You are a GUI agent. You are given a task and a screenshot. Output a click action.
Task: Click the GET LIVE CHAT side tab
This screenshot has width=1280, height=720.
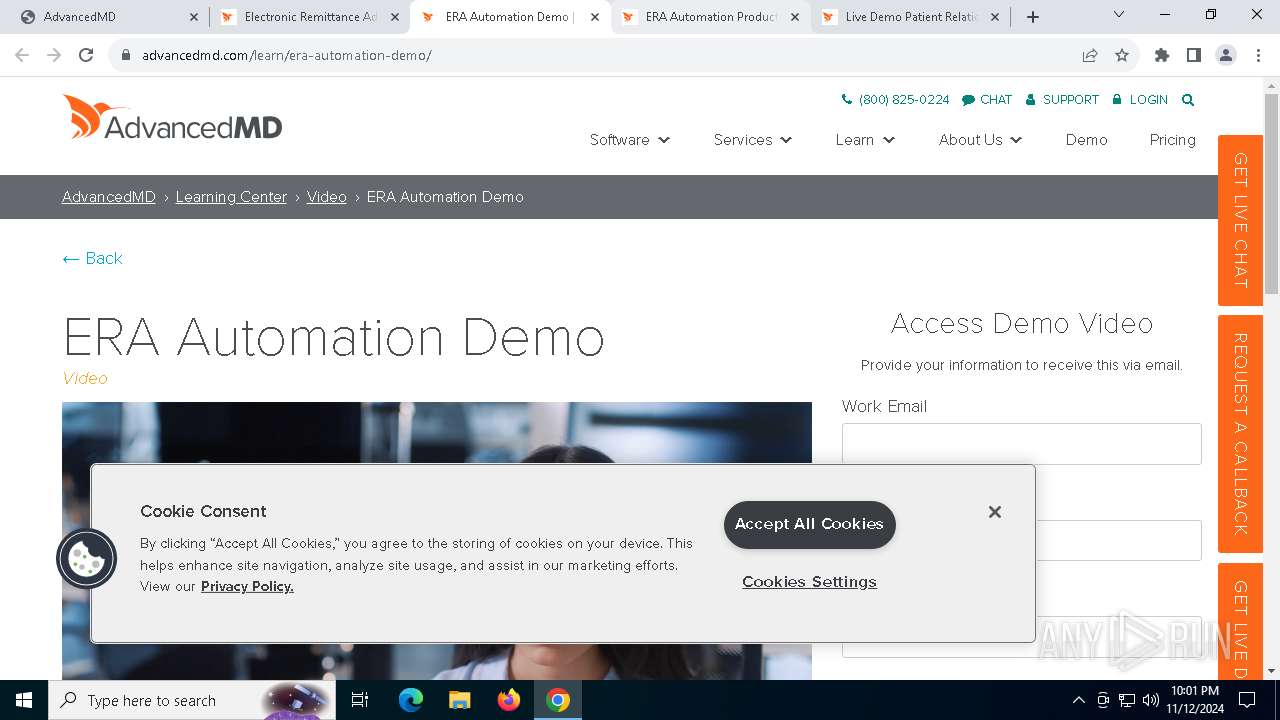(x=1240, y=220)
